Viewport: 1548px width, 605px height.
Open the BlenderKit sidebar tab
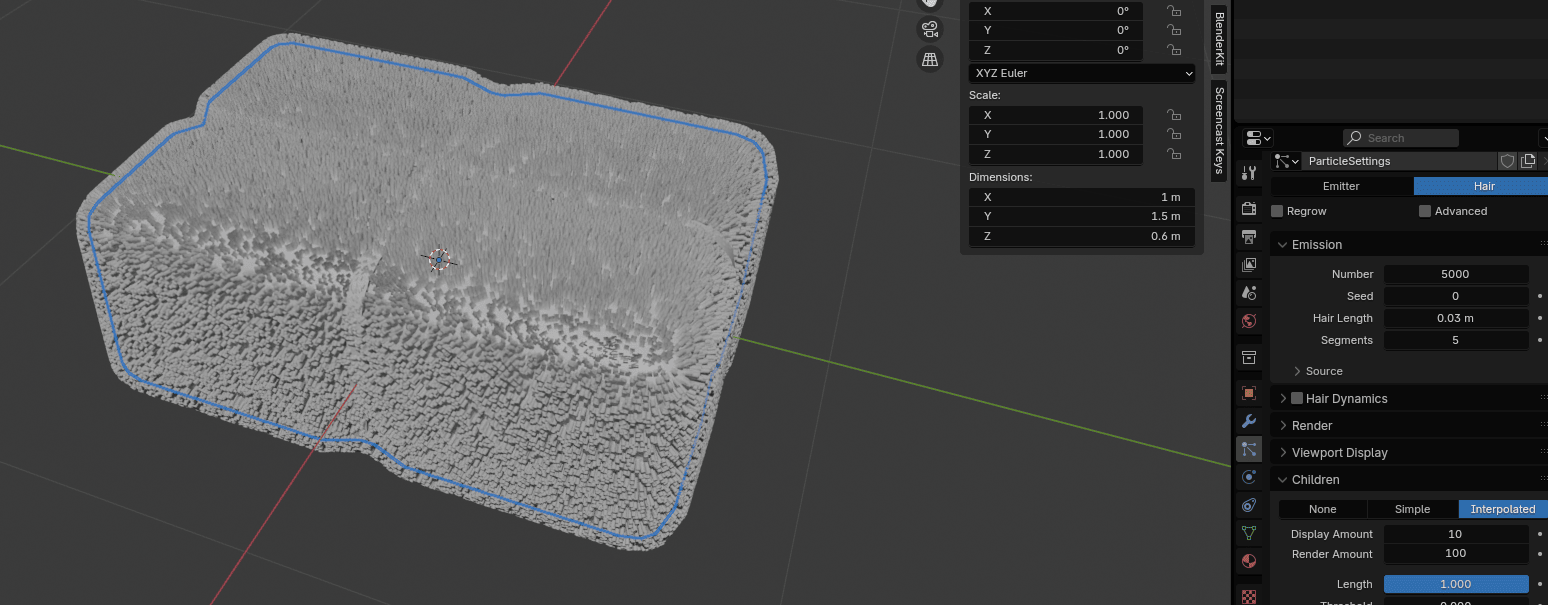(x=1219, y=38)
